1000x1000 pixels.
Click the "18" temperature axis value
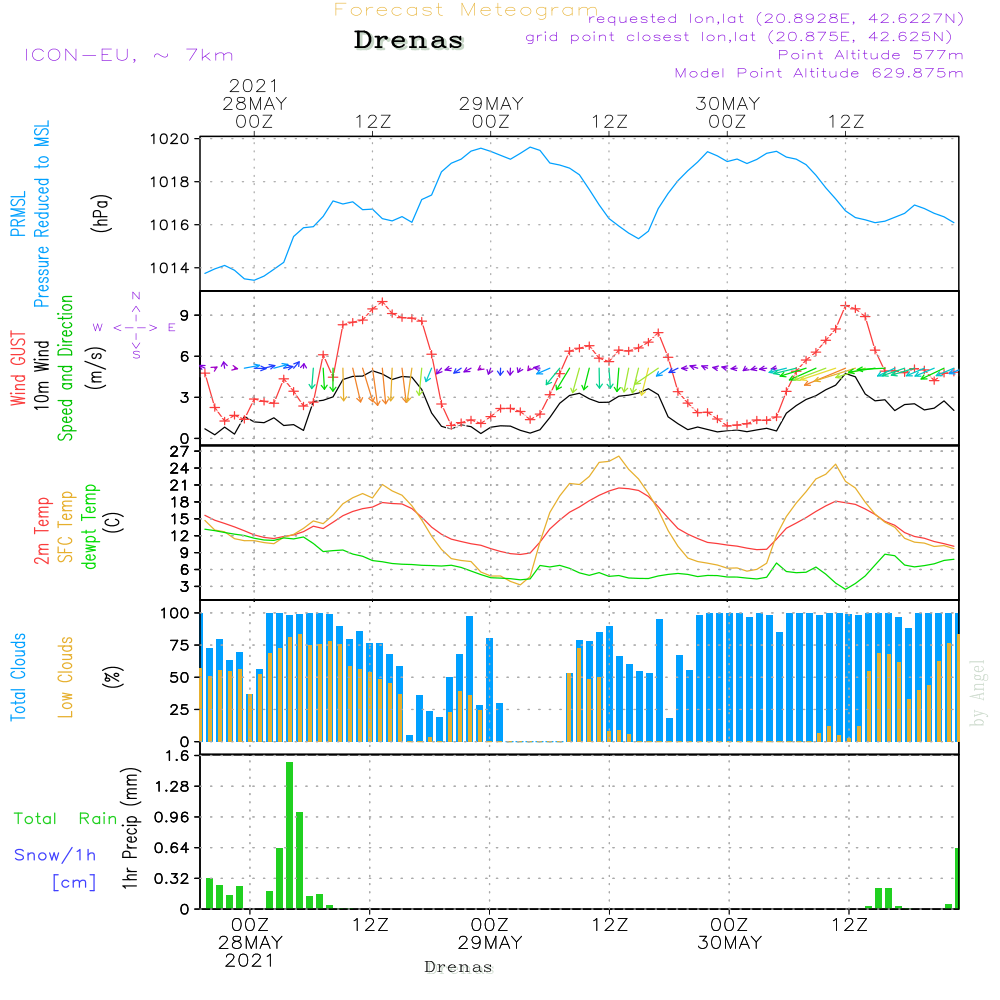[180, 503]
